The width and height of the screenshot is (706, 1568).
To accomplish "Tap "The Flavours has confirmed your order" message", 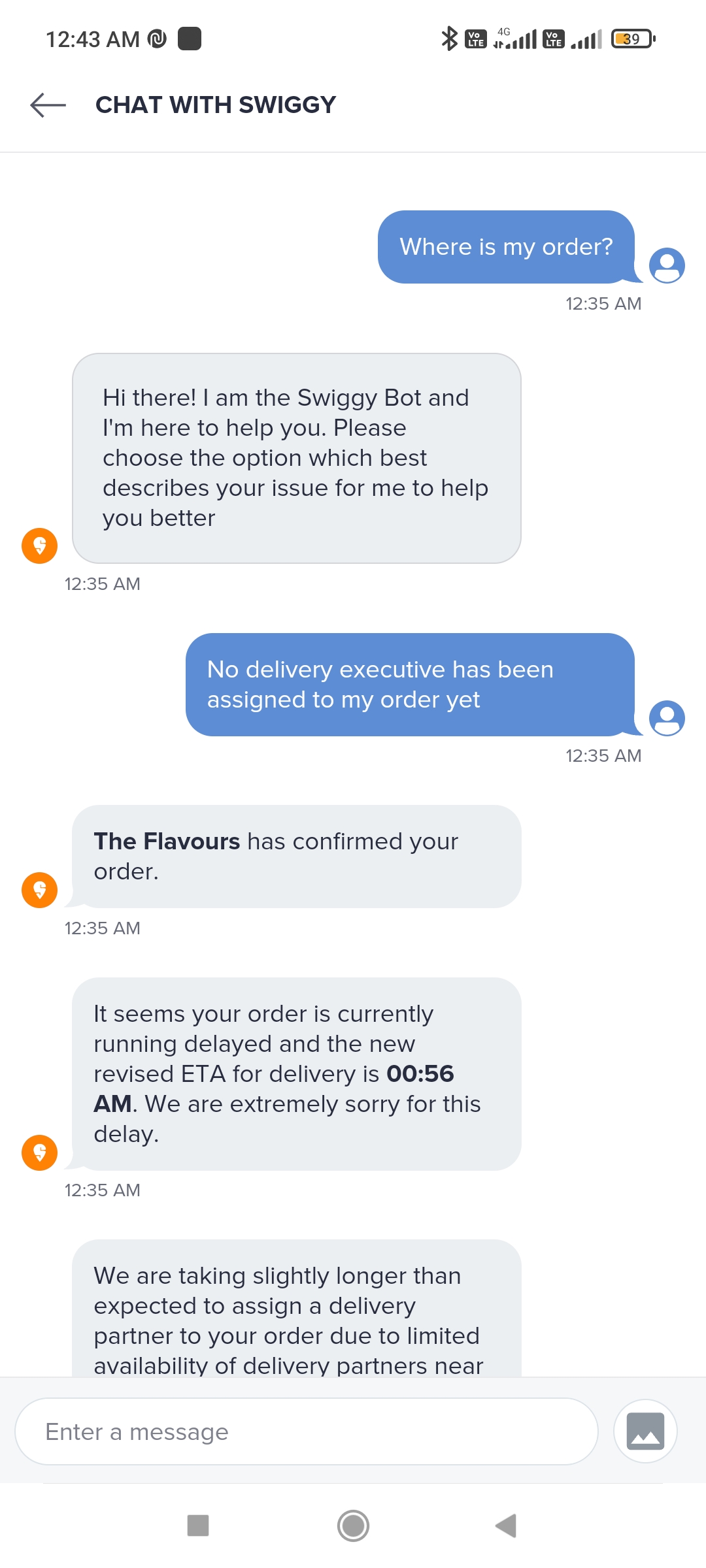I will [x=296, y=856].
